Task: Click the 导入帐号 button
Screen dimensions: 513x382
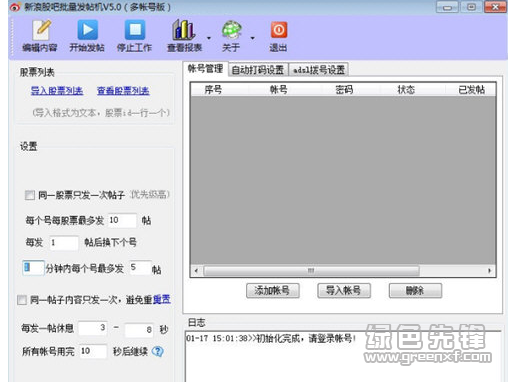Action: tap(344, 291)
